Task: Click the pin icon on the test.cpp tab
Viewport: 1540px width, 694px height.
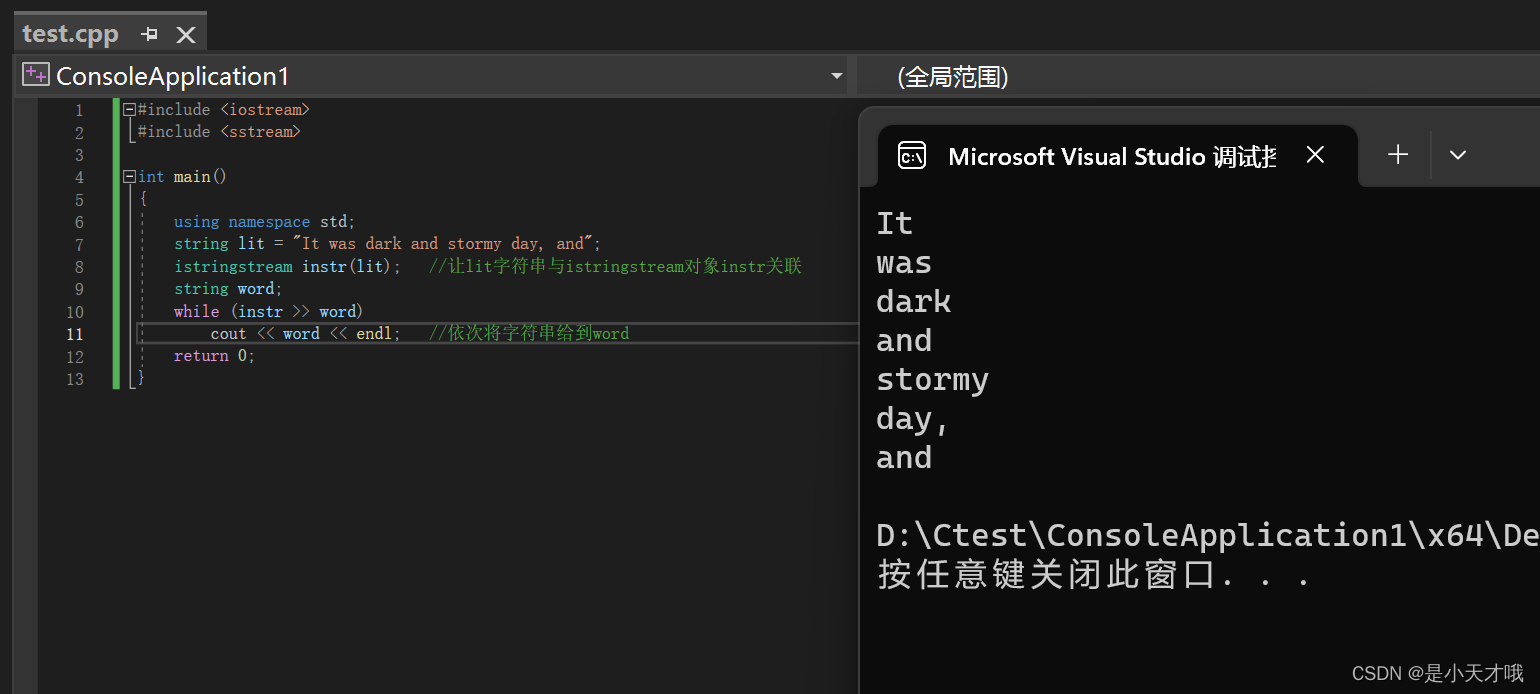Action: (149, 34)
